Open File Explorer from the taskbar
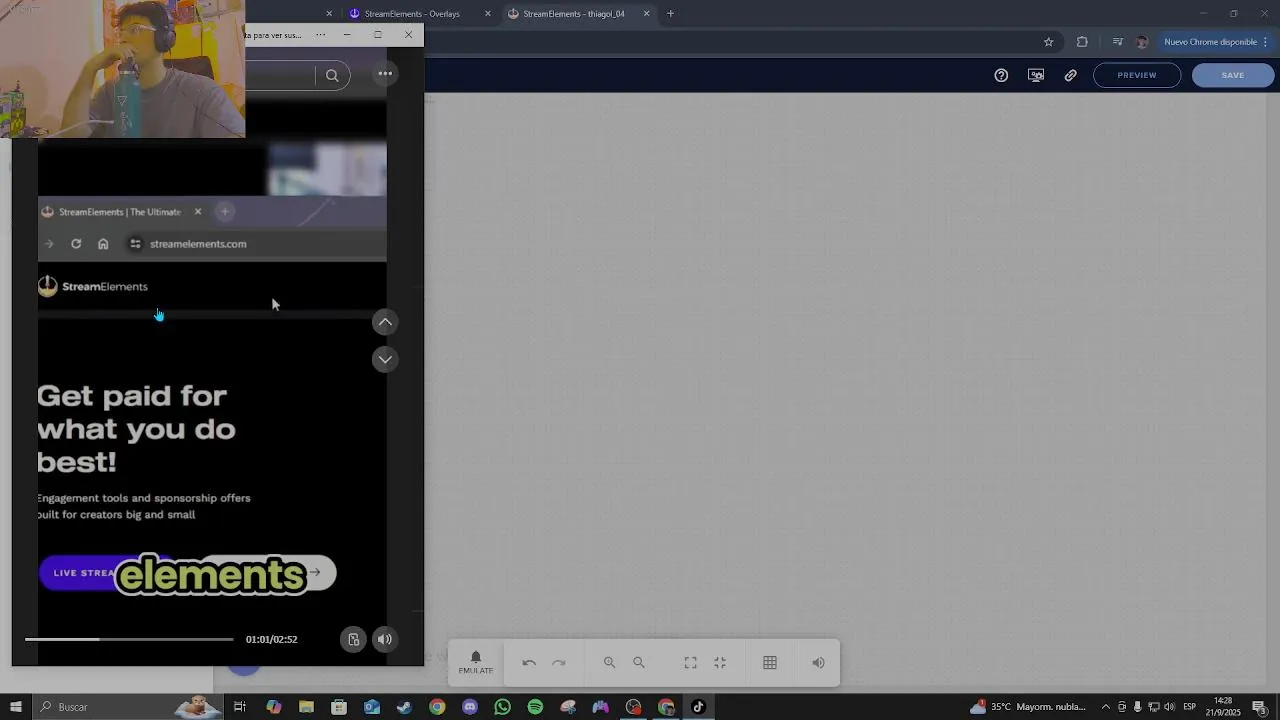Screen dimensions: 1280x720 pyautogui.click(x=306, y=707)
